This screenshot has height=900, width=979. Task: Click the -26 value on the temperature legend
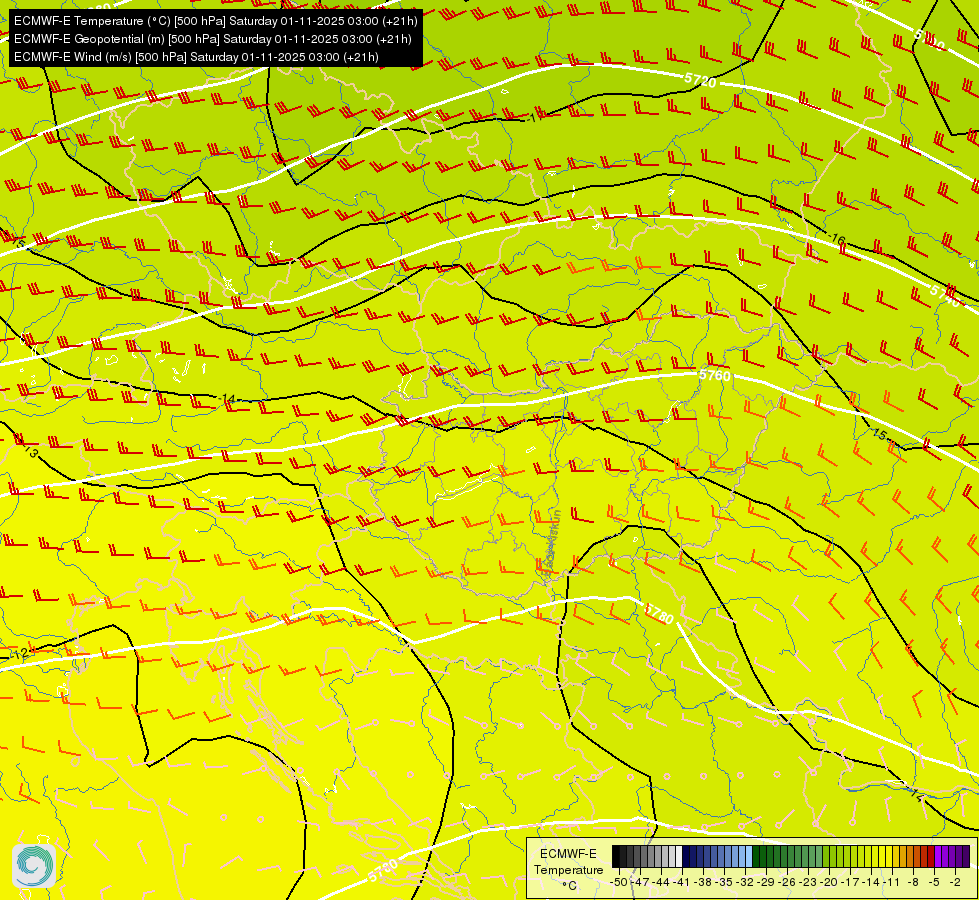788,882
